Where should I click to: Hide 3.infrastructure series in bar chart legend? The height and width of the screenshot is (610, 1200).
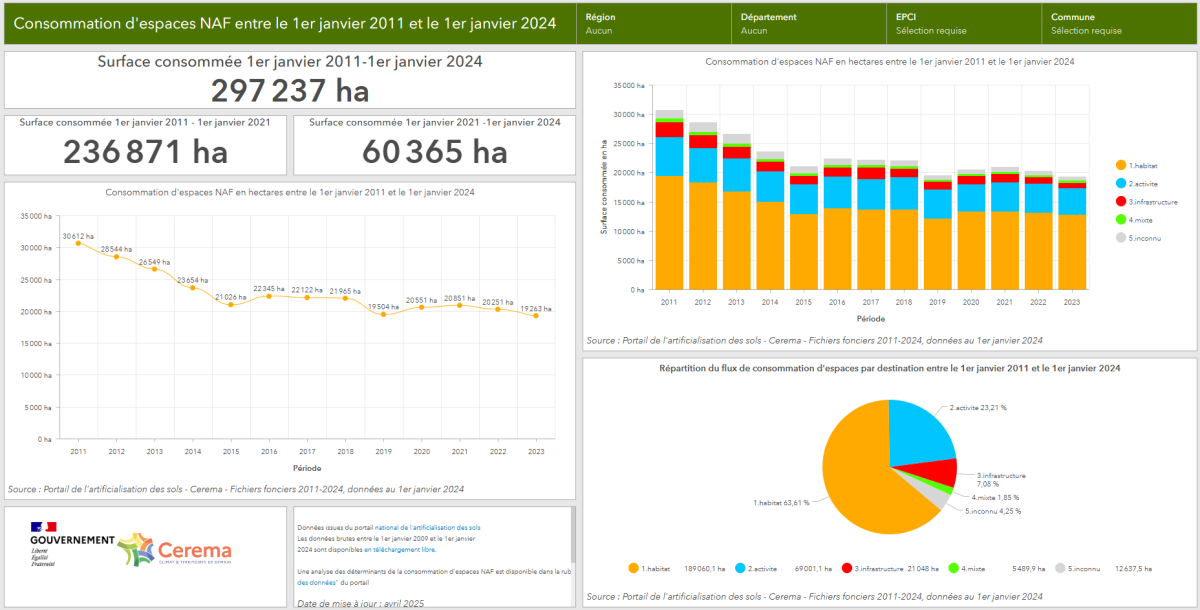click(1150, 202)
